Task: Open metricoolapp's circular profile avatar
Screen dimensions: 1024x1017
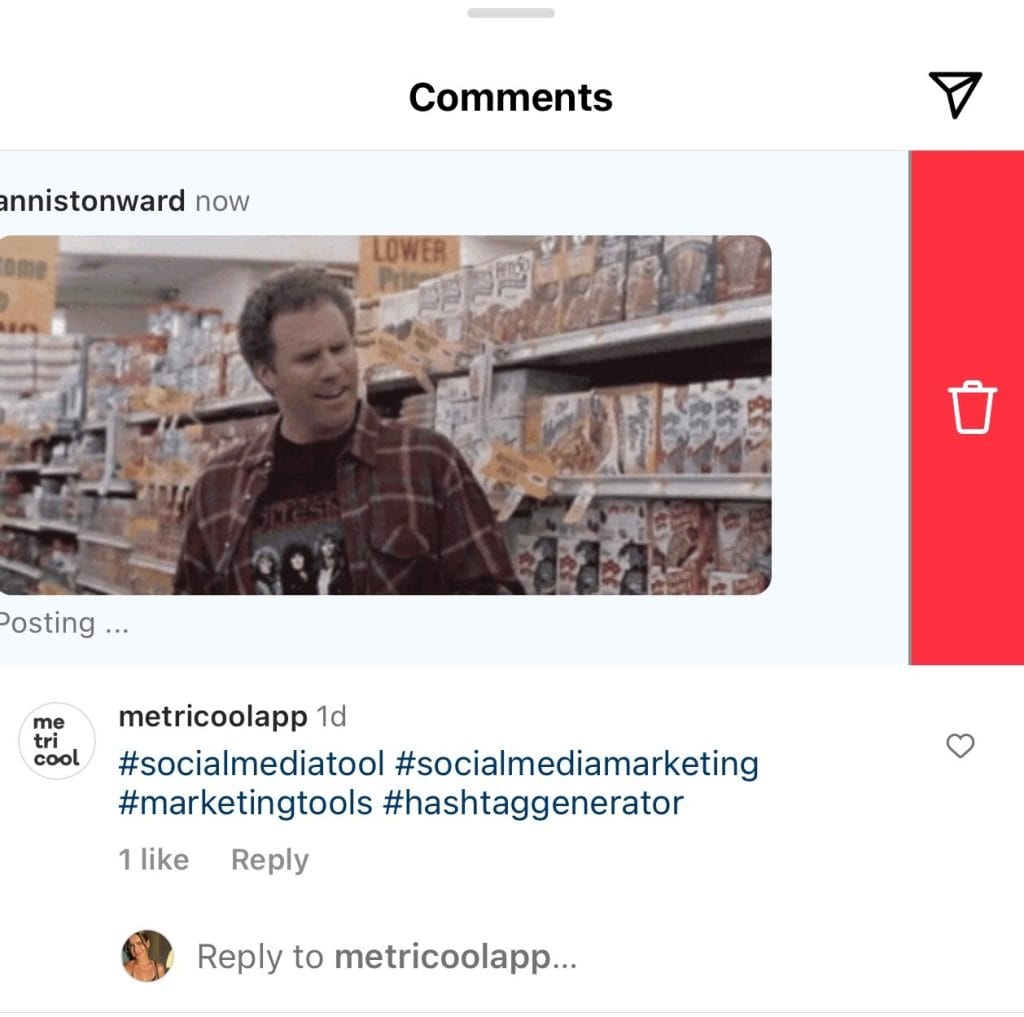Action: tap(57, 740)
